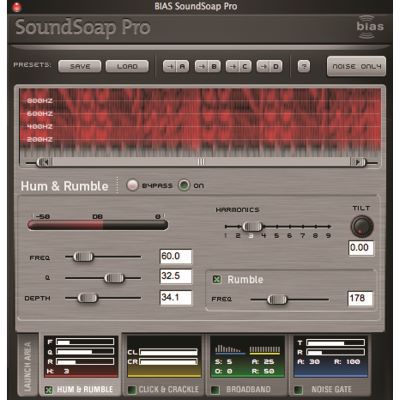The height and width of the screenshot is (400, 400).
Task: Click the Depth slider handle
Action: tap(87, 298)
